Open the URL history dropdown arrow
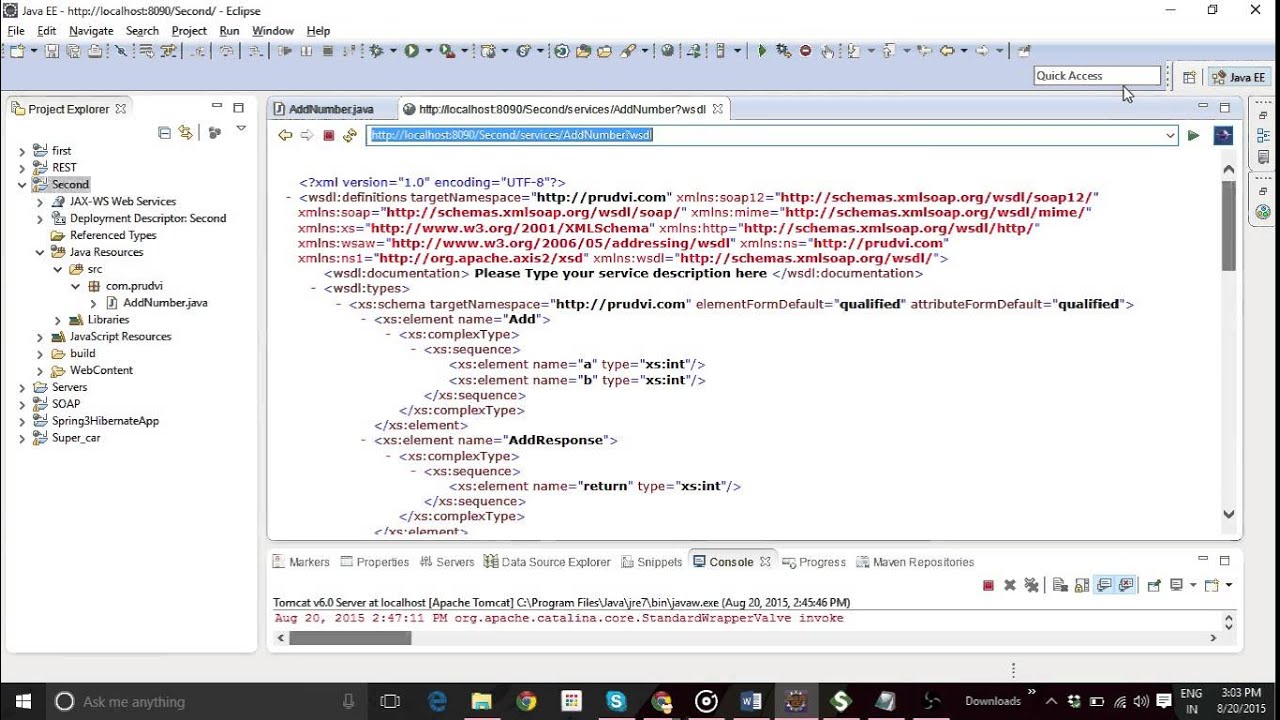Image resolution: width=1280 pixels, height=720 pixels. (x=1170, y=135)
